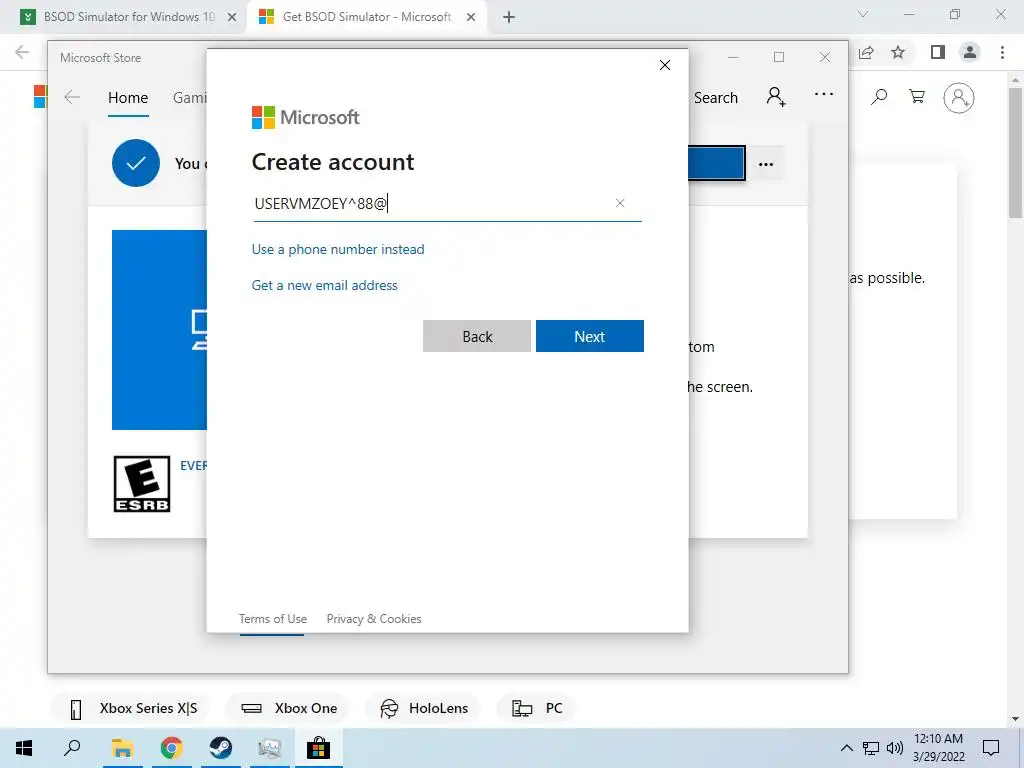Open more options ellipsis beside blue button
The image size is (1024, 768).
[x=766, y=164]
